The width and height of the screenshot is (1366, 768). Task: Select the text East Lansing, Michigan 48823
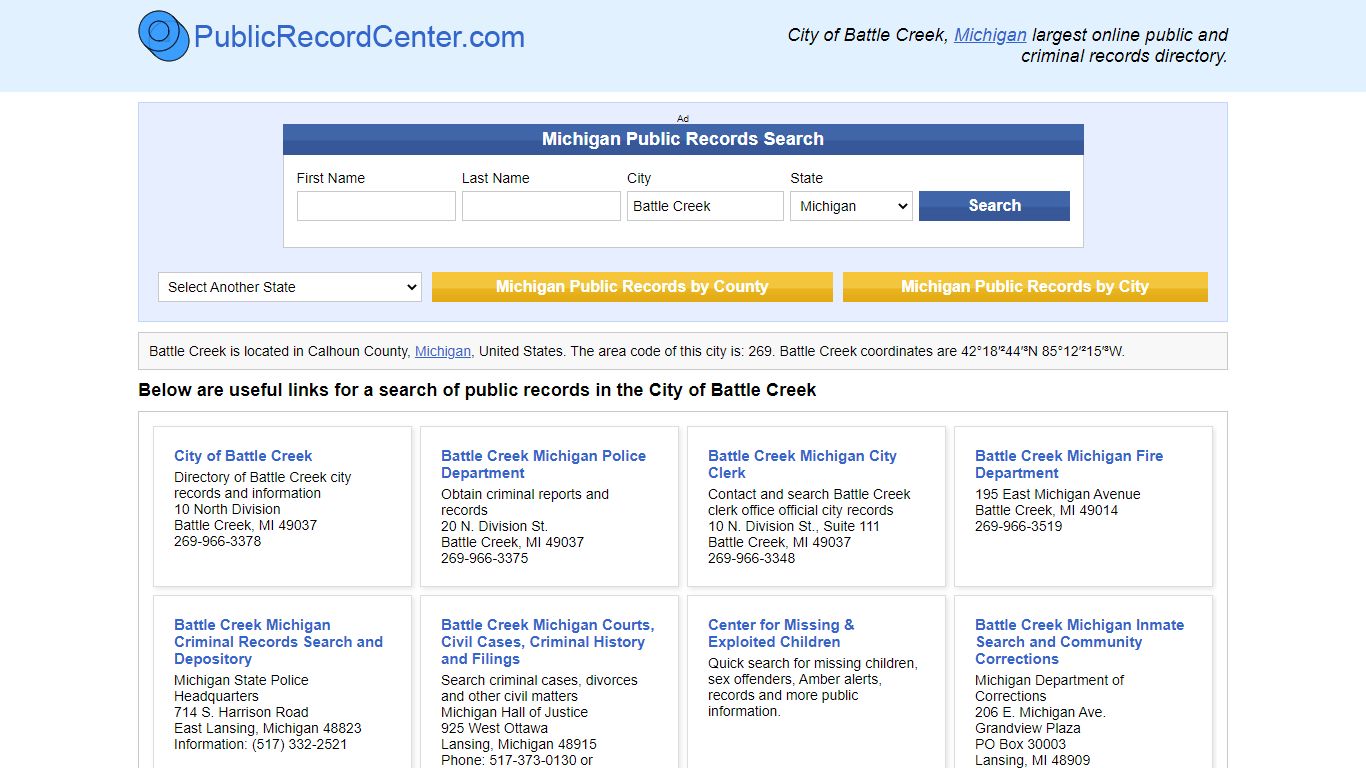tap(268, 728)
